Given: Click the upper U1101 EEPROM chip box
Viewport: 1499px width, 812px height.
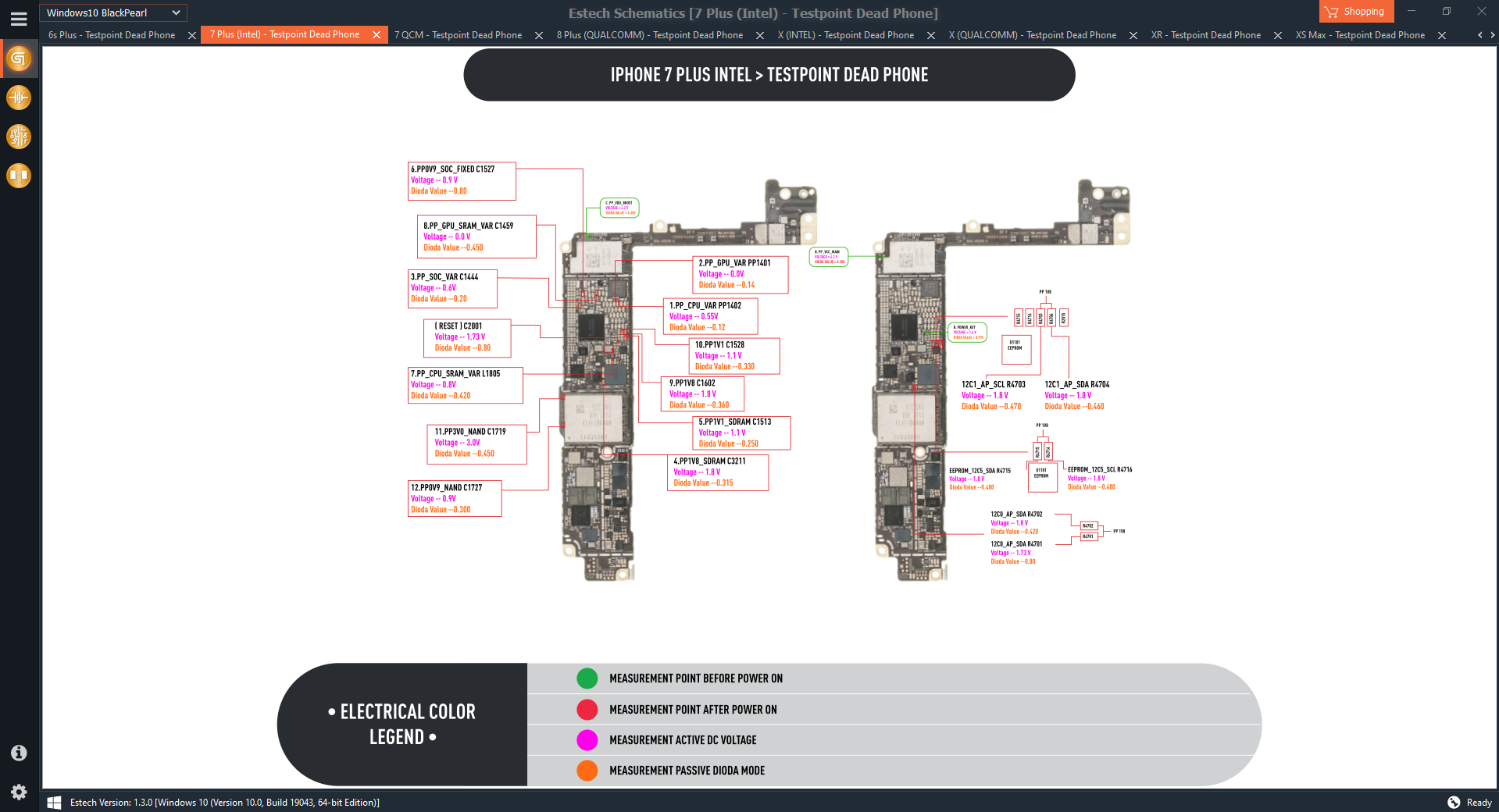Looking at the screenshot, I should tap(1016, 349).
